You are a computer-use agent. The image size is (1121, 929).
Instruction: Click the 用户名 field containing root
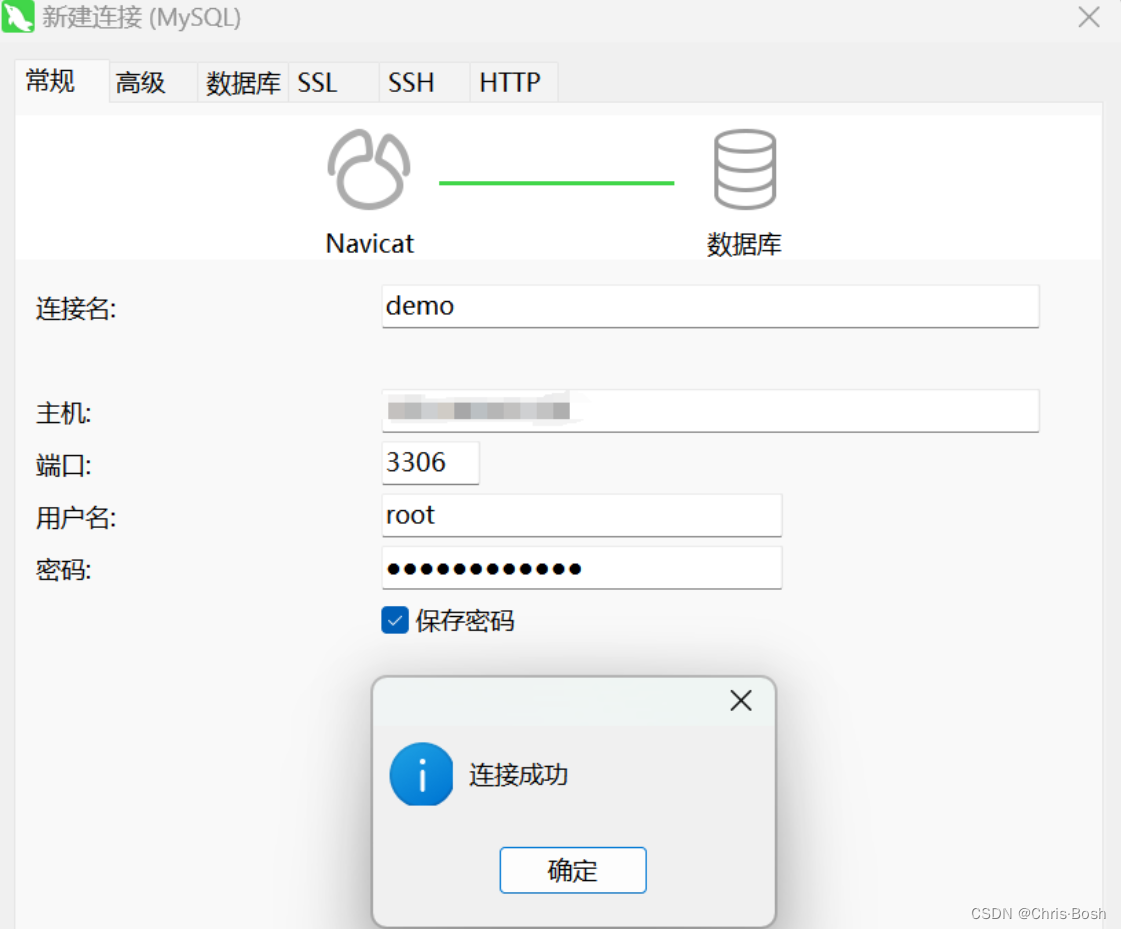(x=581, y=515)
